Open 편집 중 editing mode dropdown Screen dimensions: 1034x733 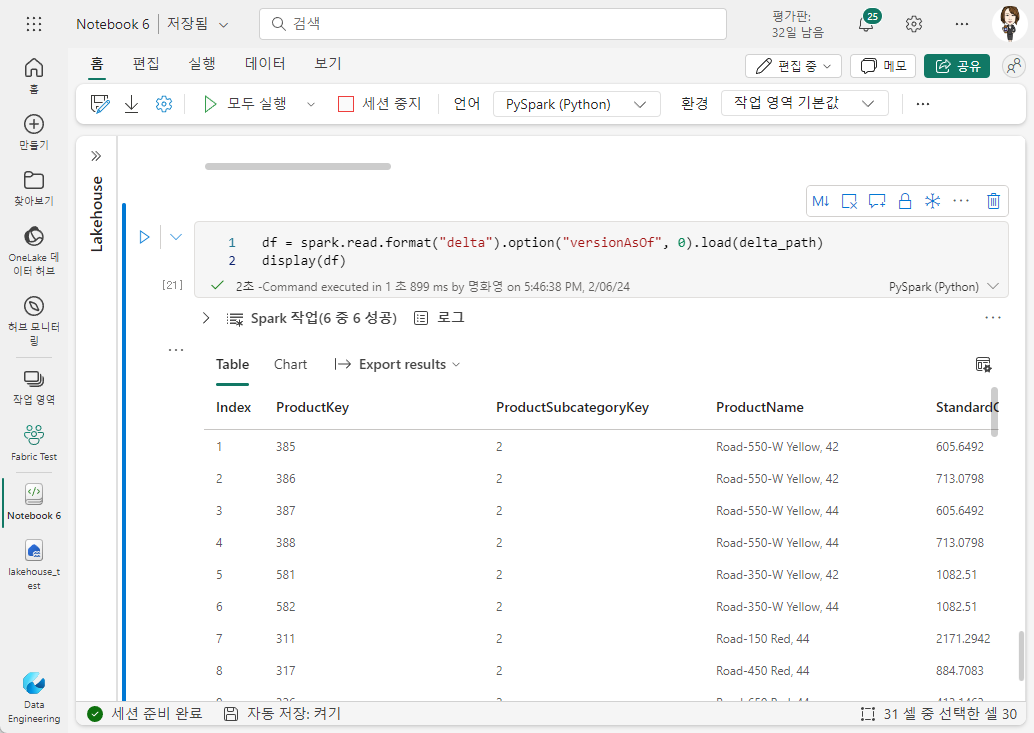click(x=793, y=66)
